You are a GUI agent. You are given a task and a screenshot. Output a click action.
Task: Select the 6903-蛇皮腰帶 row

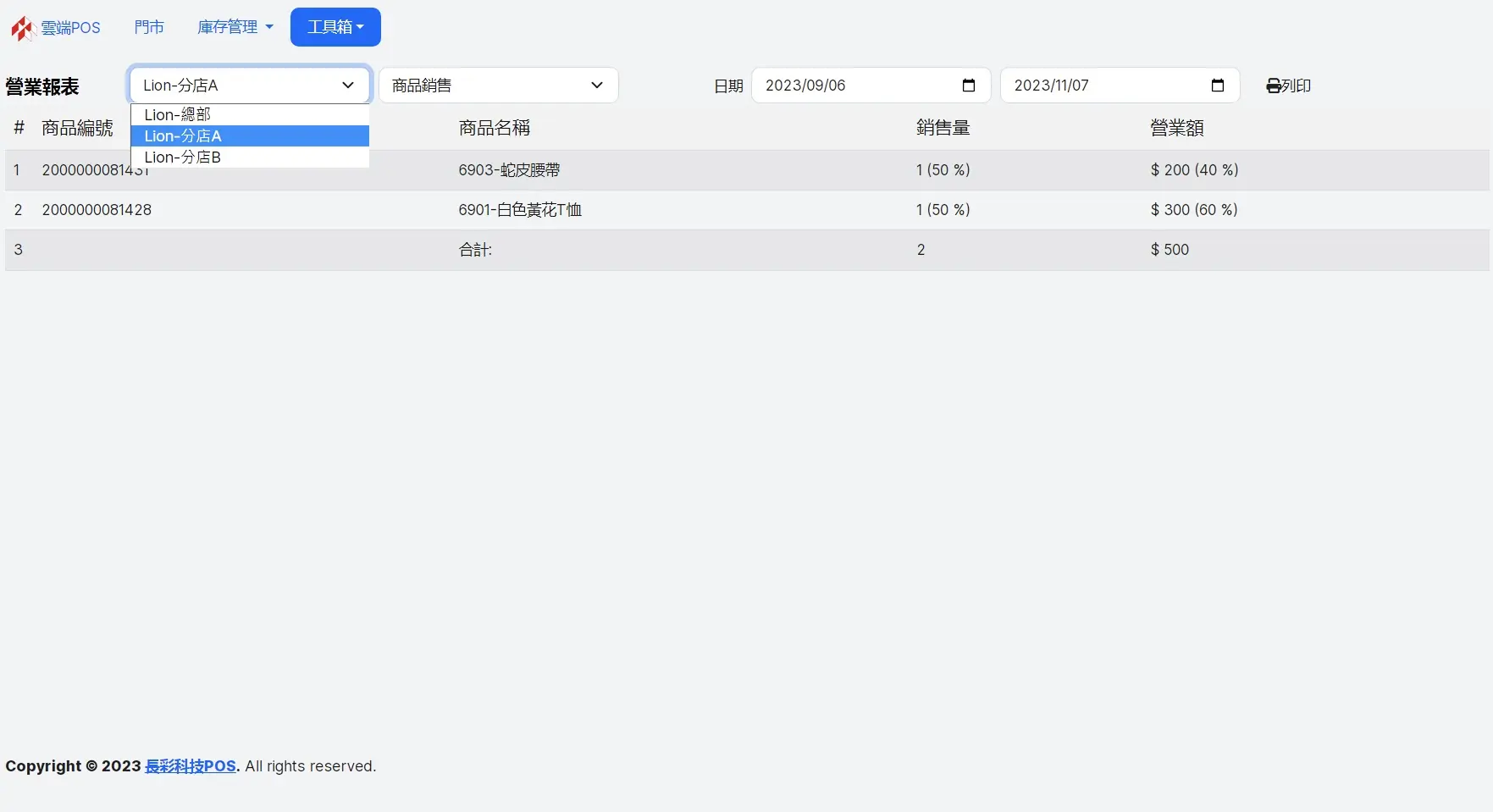coord(509,170)
